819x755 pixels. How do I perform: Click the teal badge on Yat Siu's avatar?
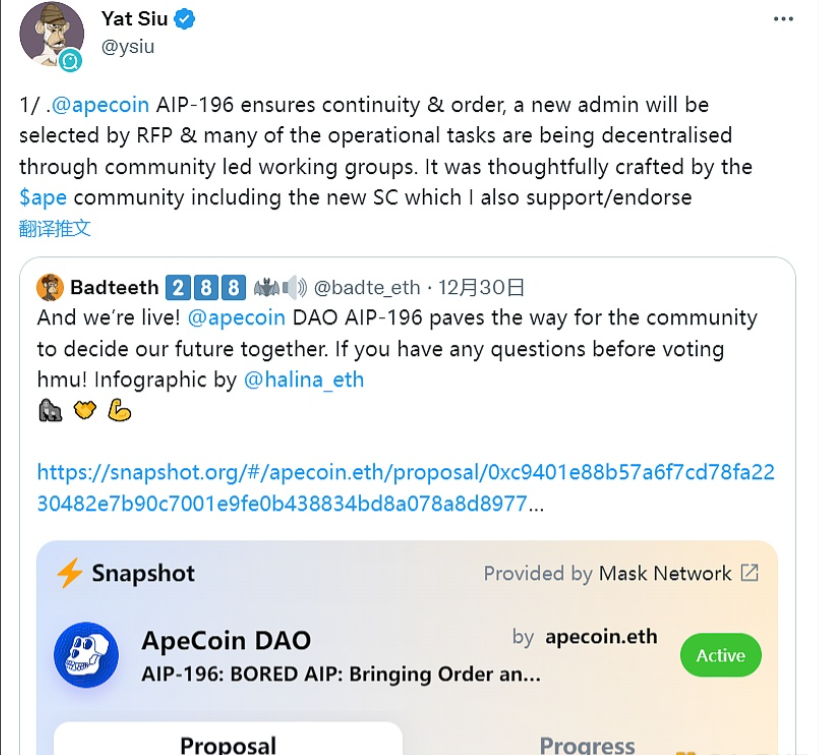click(70, 60)
